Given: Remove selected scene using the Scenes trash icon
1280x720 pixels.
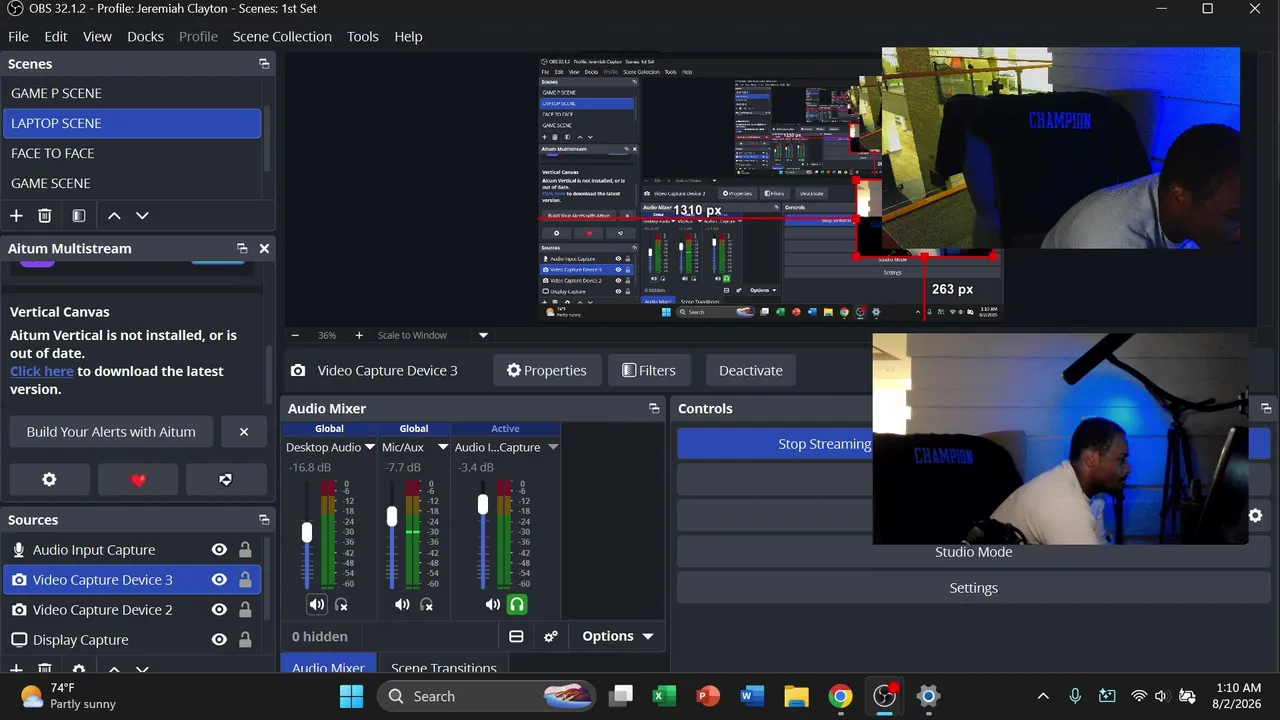Looking at the screenshot, I should point(45,216).
